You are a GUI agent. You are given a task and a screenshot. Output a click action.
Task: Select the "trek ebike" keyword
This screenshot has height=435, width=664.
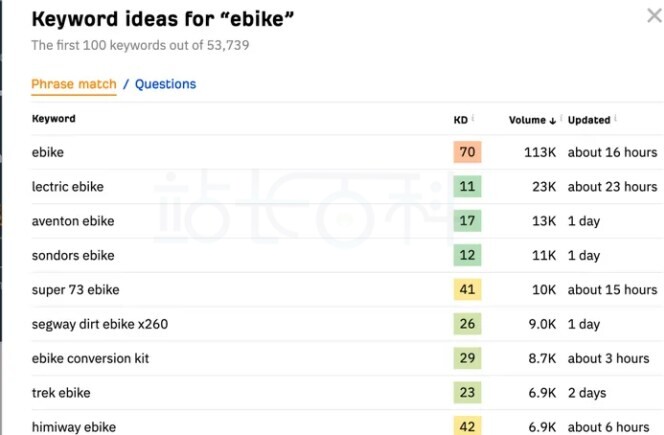click(62, 393)
